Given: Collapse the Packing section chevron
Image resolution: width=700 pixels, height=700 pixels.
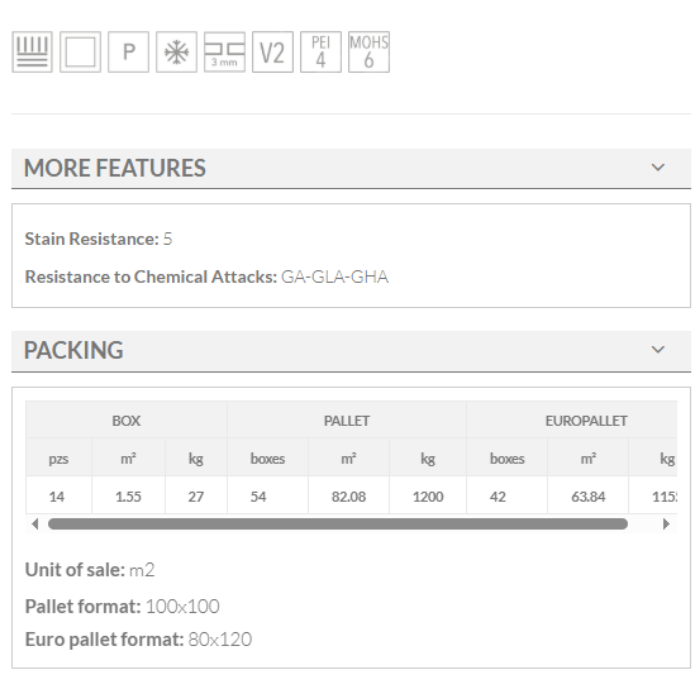Looking at the screenshot, I should (x=658, y=350).
